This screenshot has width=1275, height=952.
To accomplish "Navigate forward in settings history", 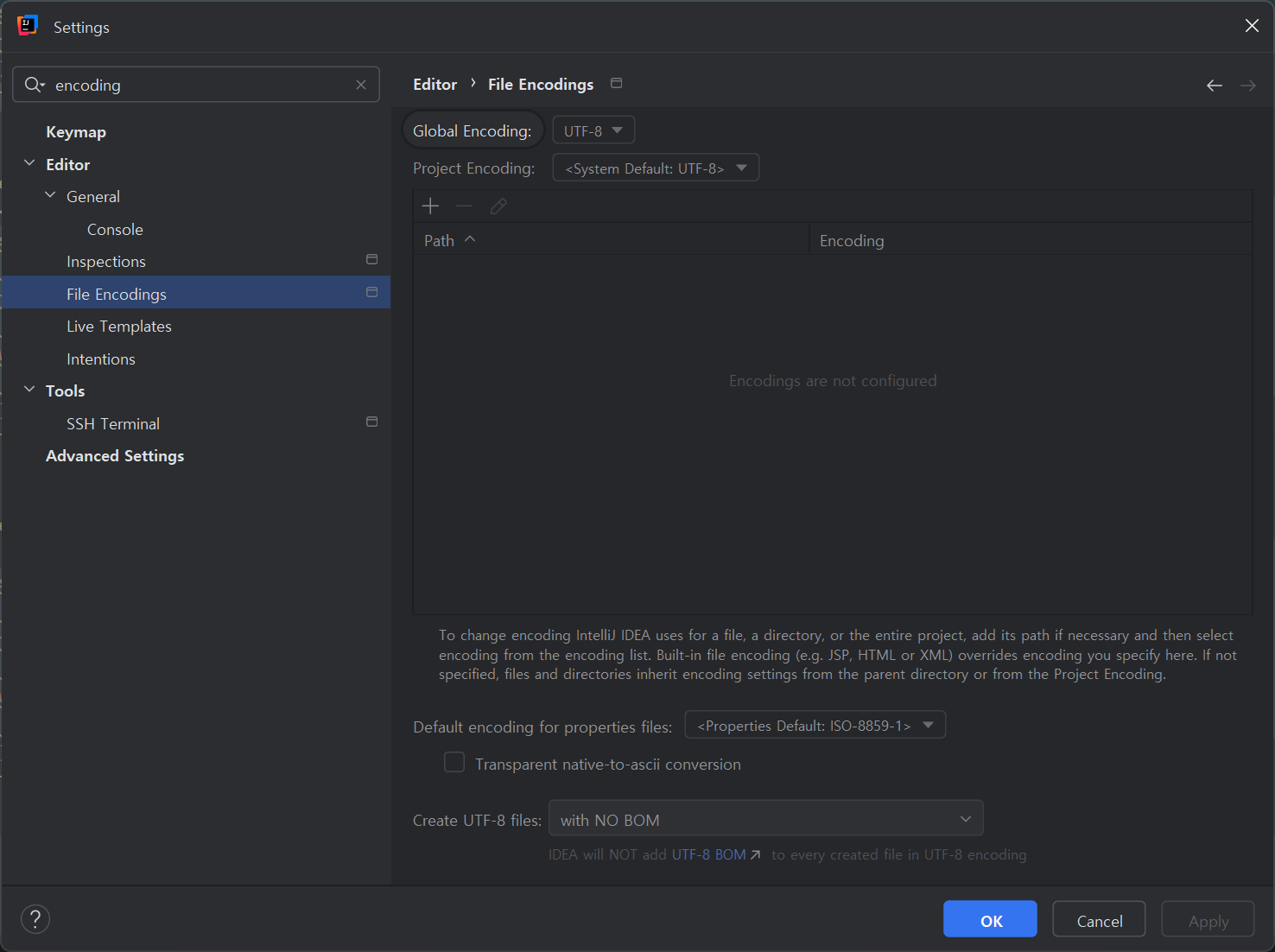I will click(1248, 85).
